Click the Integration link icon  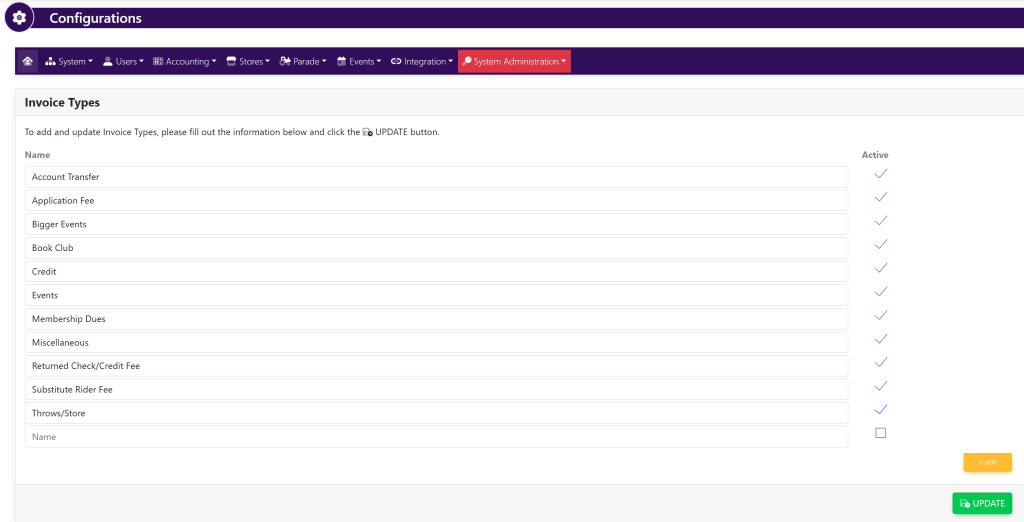click(x=396, y=62)
